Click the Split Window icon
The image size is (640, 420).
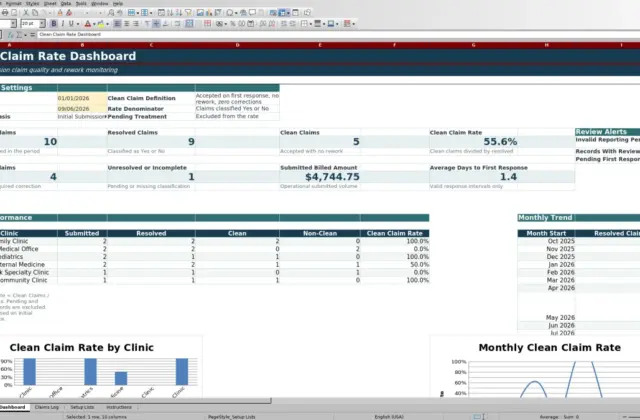click(x=296, y=13)
